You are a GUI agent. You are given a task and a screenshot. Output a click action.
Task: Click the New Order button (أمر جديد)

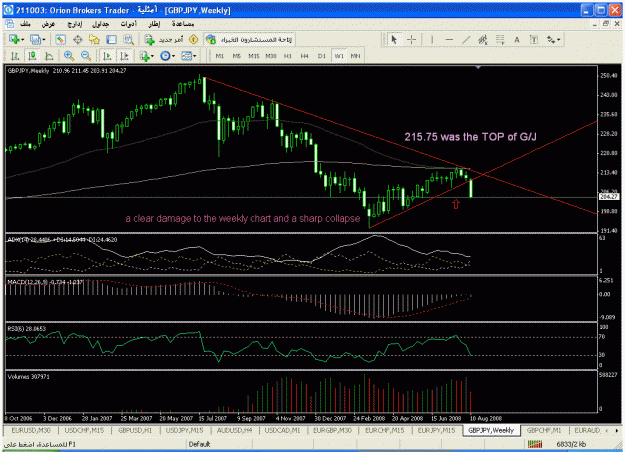[164, 39]
